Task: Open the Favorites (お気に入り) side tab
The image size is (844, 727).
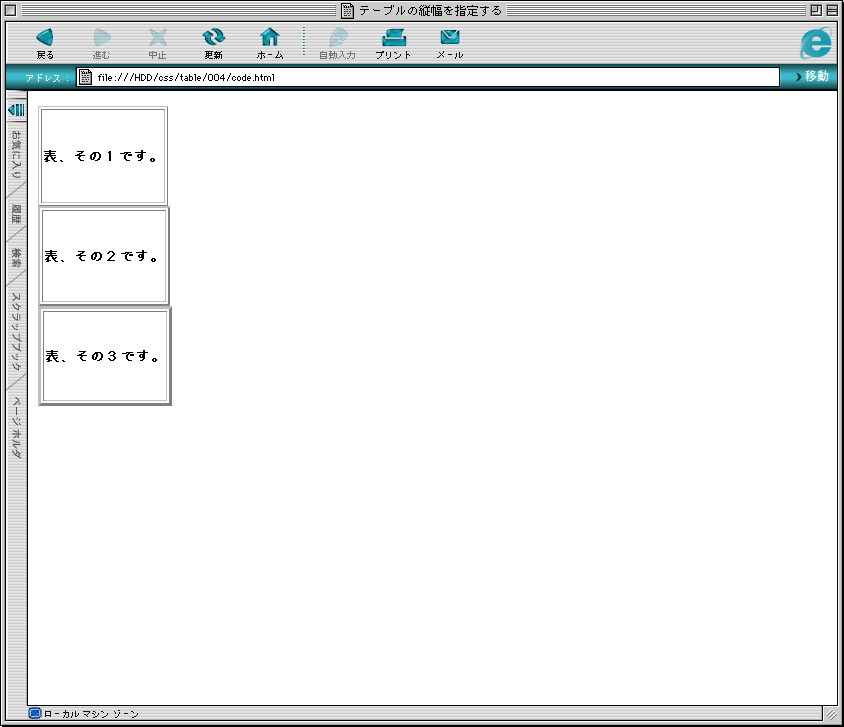Action: [16, 155]
